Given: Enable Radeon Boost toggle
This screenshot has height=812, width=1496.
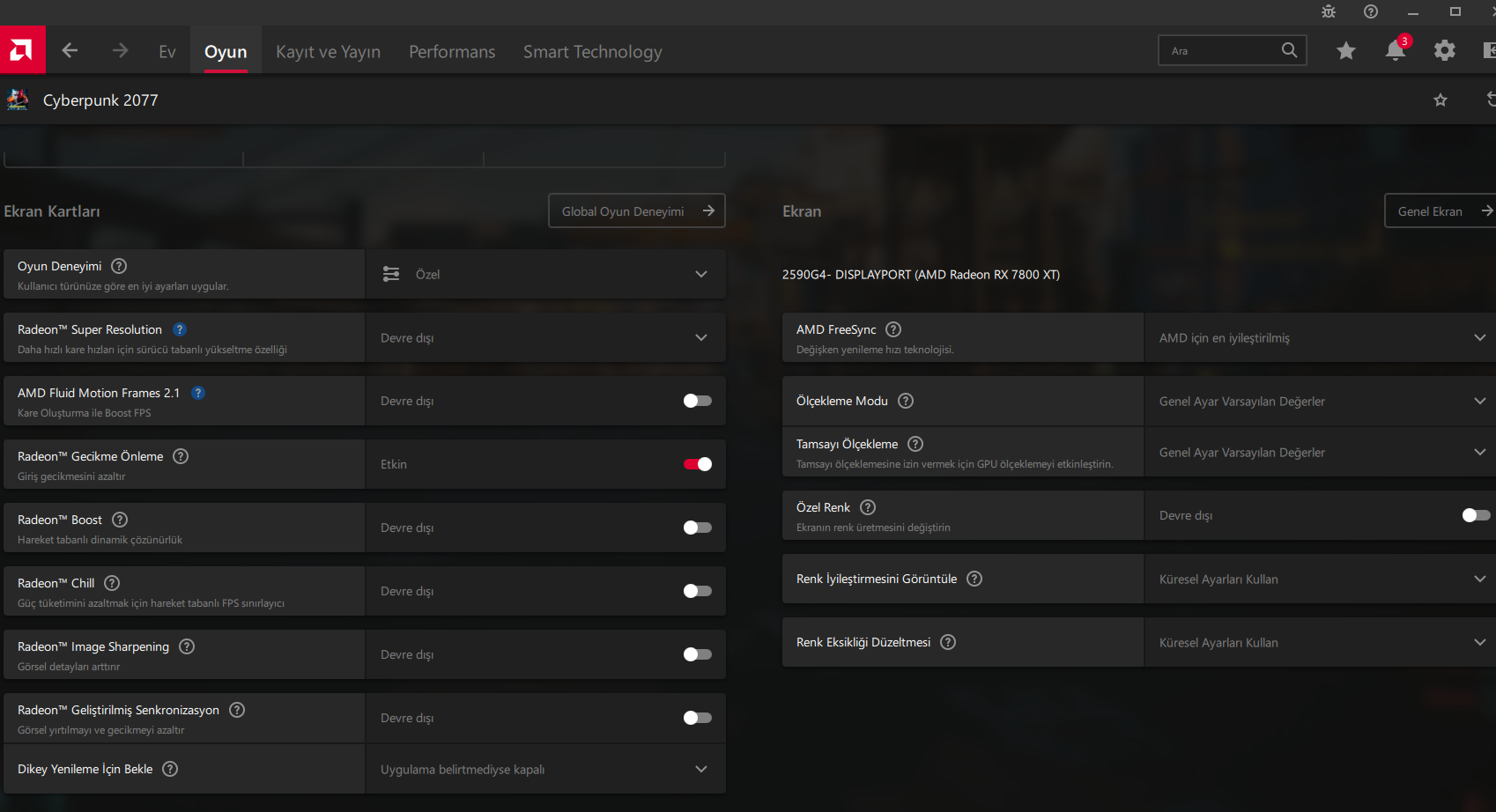Looking at the screenshot, I should [x=698, y=528].
